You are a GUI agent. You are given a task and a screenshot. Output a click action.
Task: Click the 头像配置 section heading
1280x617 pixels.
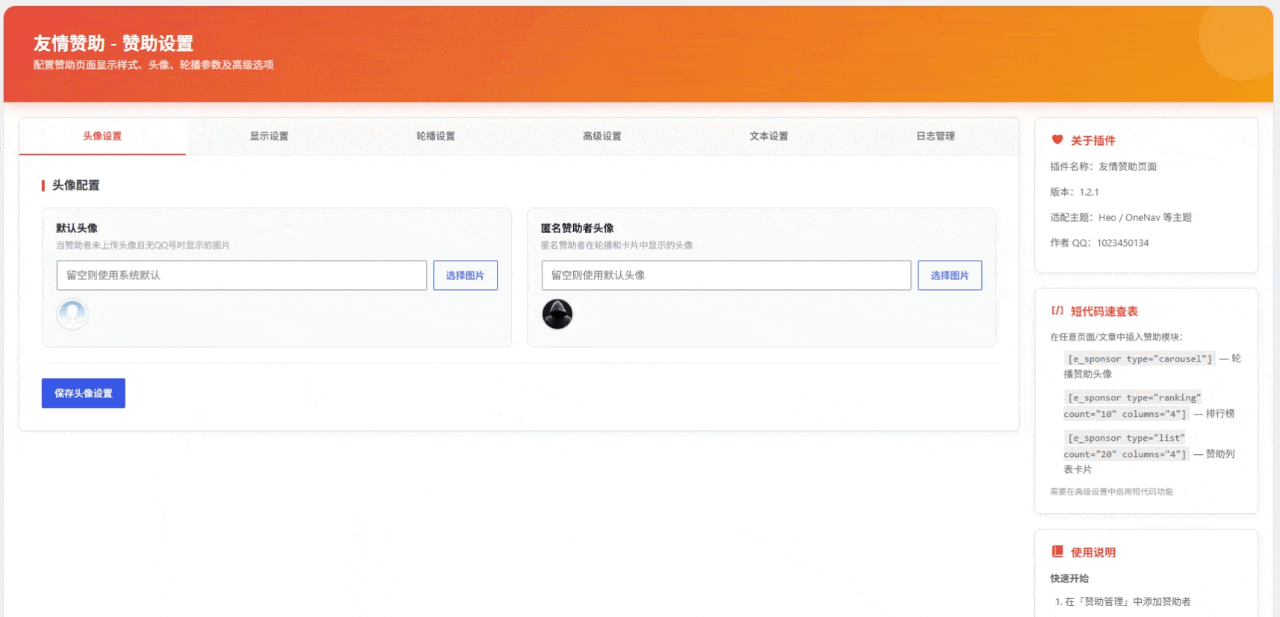point(75,185)
